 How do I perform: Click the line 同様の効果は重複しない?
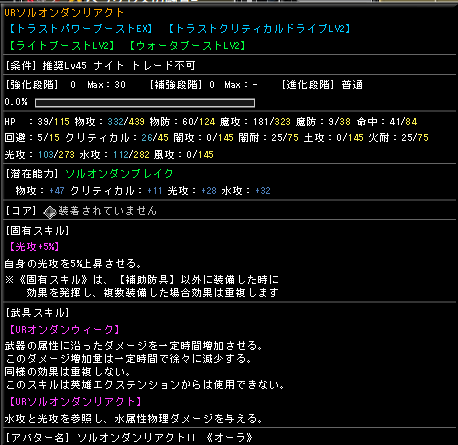(x=67, y=372)
